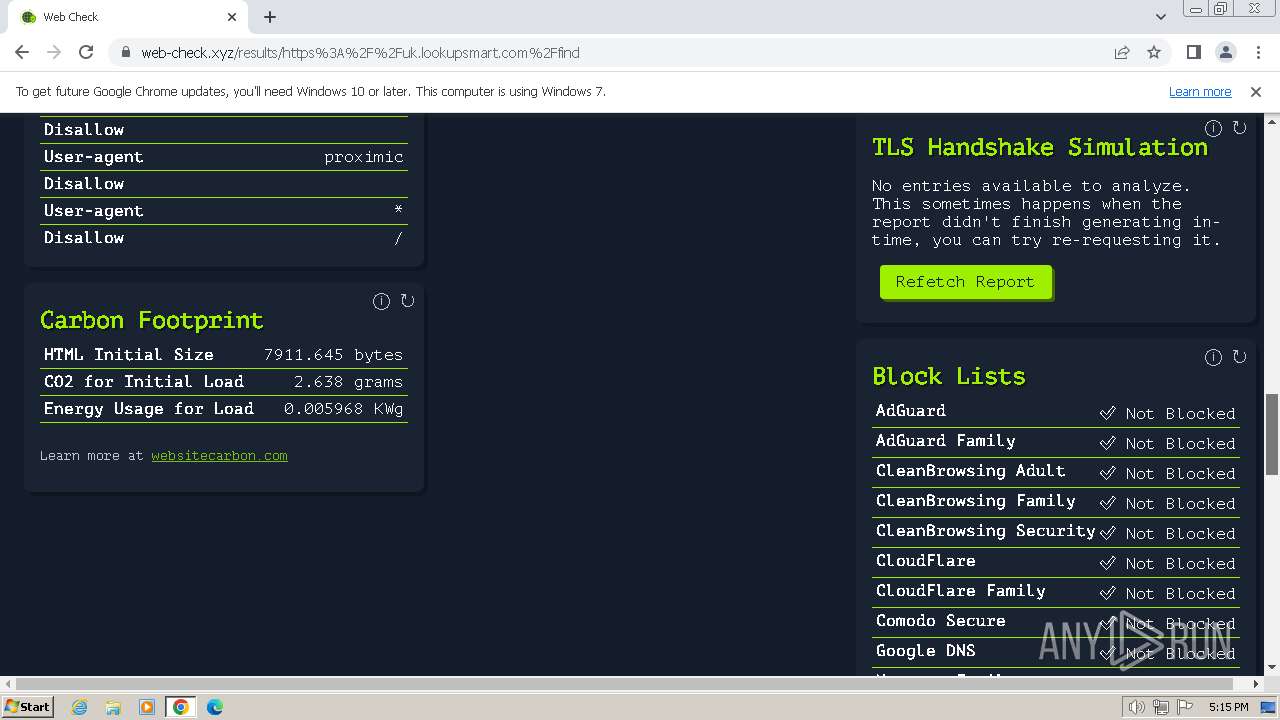This screenshot has height=720, width=1280.
Task: Select the CloudFlare Family row label
Action: tap(960, 591)
